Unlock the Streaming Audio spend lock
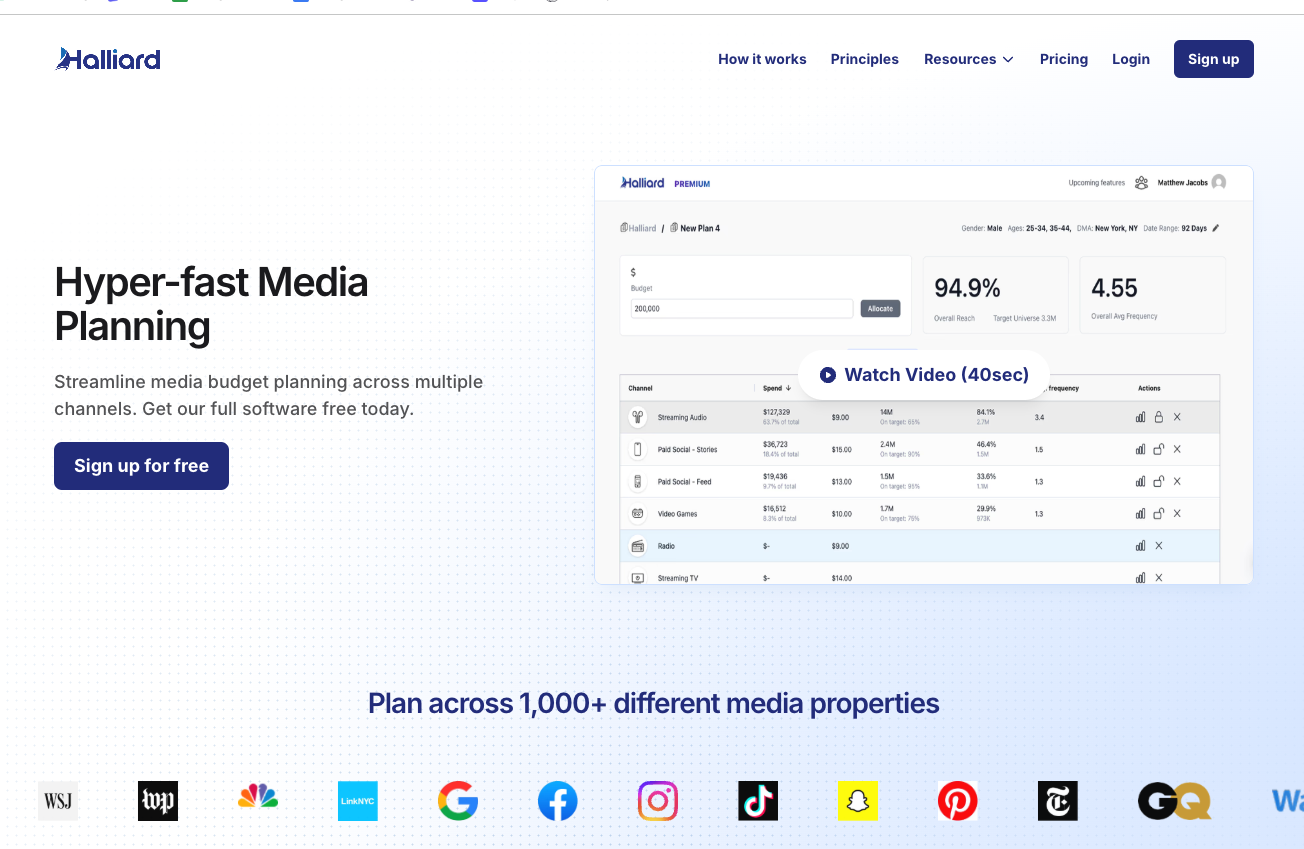 click(x=1159, y=417)
